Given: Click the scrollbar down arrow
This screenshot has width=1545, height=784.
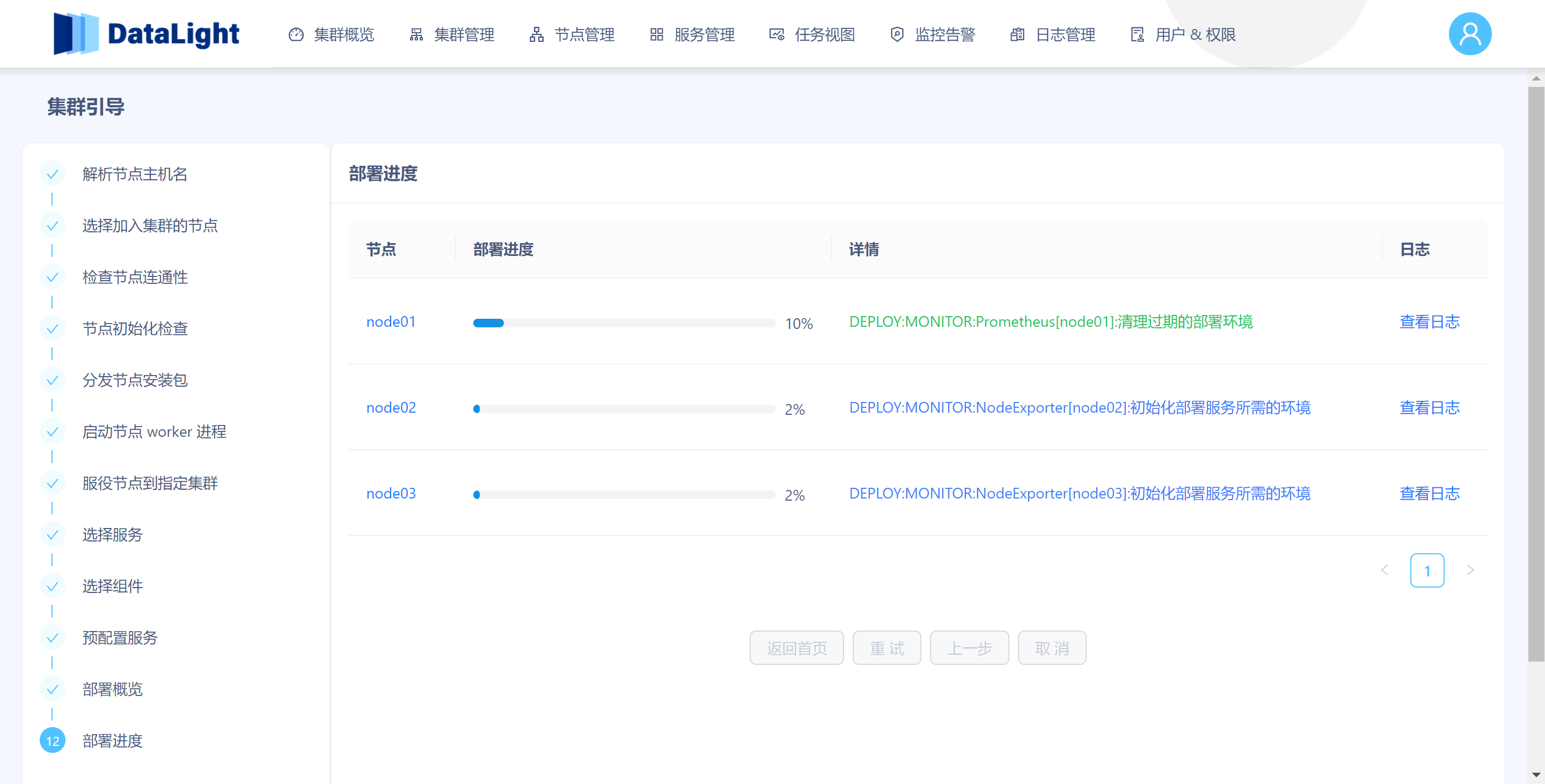Looking at the screenshot, I should pyautogui.click(x=1536, y=775).
